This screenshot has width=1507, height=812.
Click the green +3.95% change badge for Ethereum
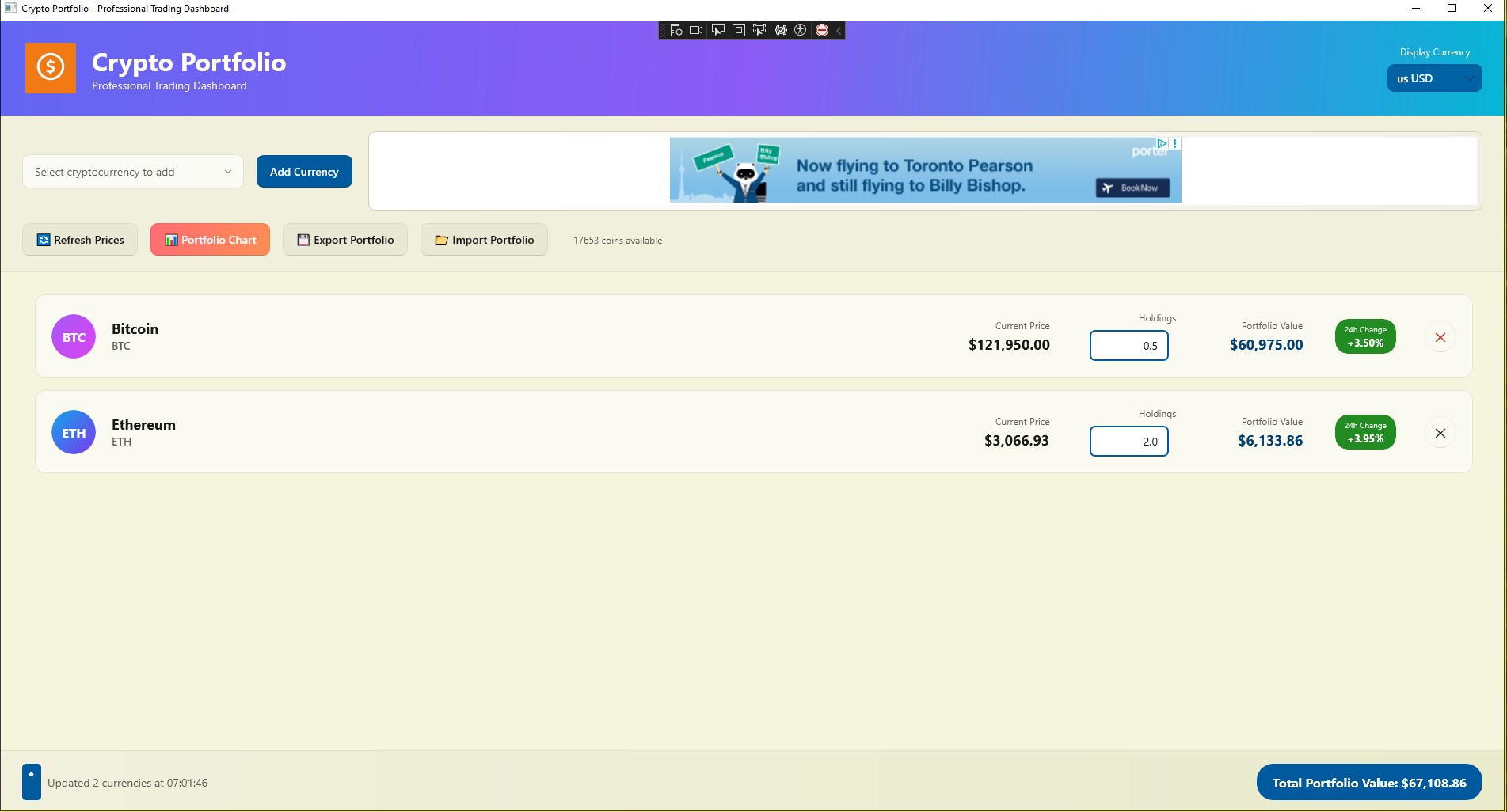tap(1364, 431)
